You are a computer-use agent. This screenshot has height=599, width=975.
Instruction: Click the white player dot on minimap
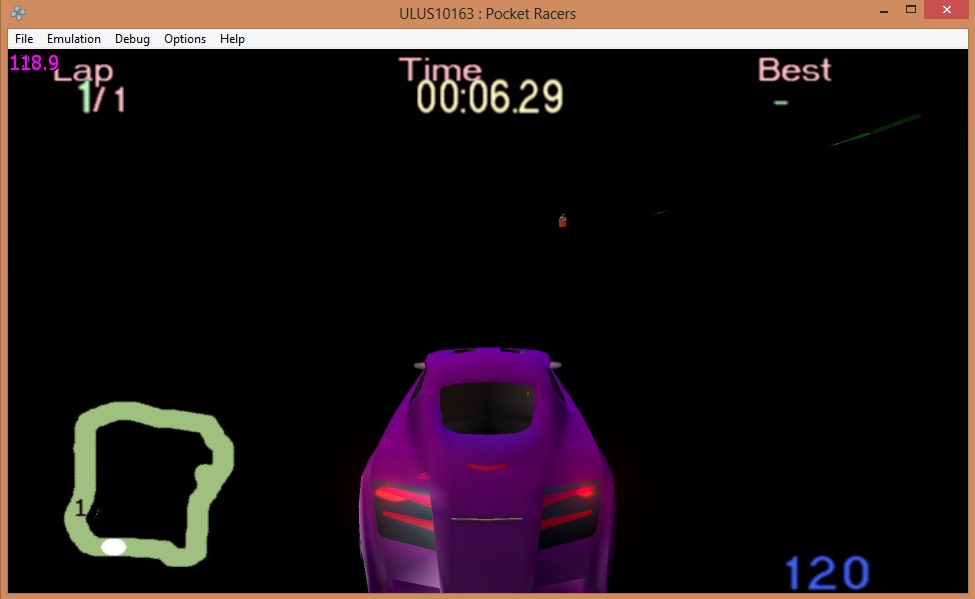pyautogui.click(x=114, y=547)
